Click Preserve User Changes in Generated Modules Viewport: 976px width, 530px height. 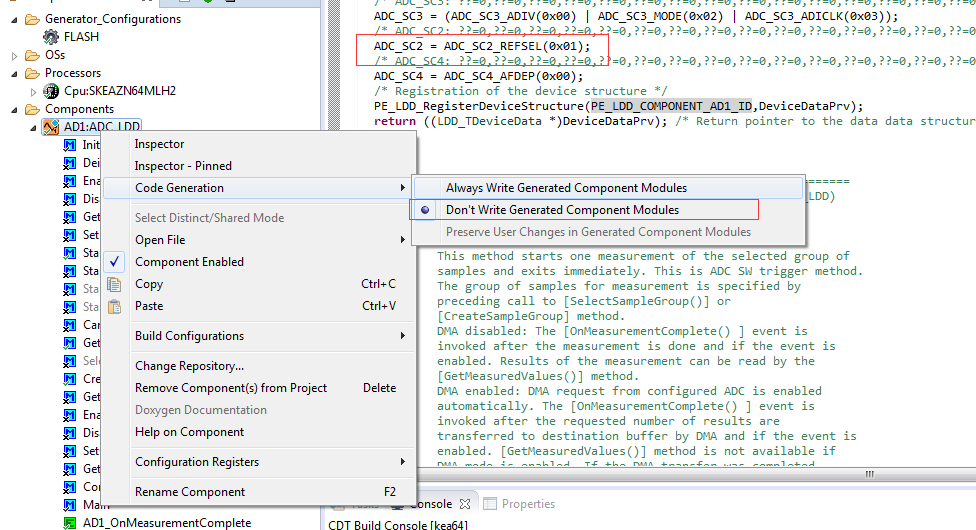[598, 232]
